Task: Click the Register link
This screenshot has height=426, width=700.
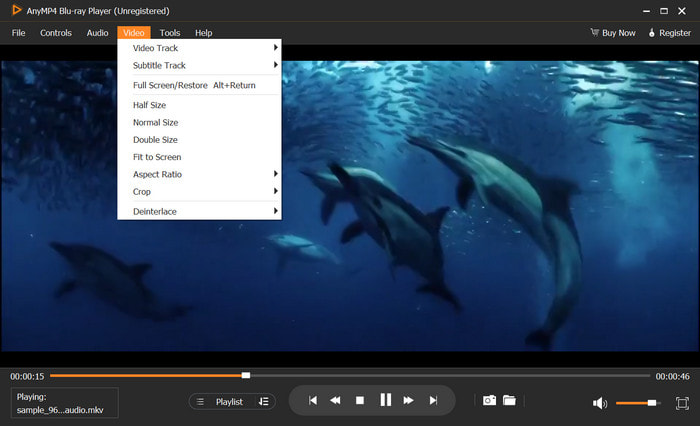Action: pyautogui.click(x=675, y=33)
